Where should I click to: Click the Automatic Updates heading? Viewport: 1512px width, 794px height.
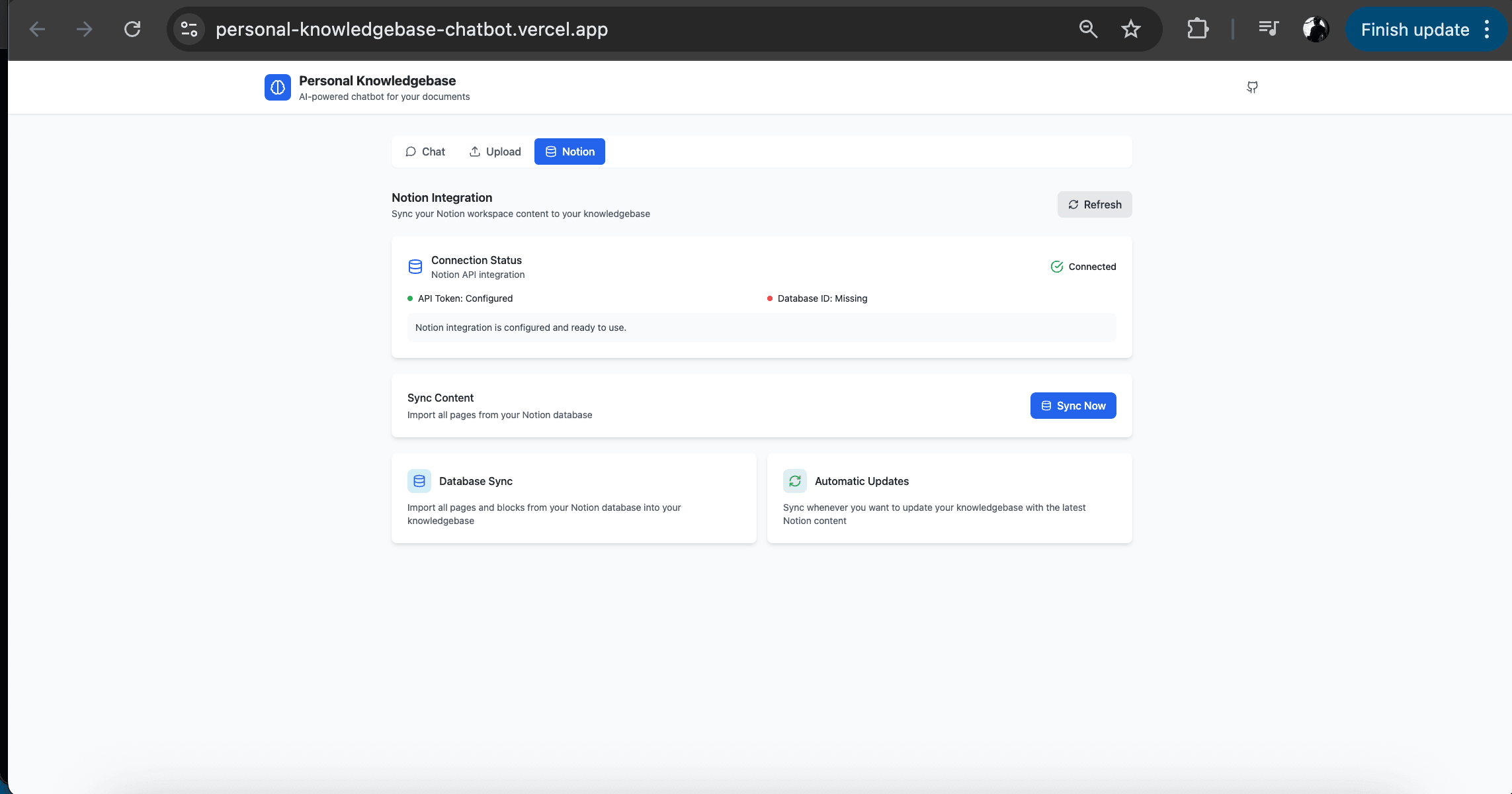coord(862,481)
